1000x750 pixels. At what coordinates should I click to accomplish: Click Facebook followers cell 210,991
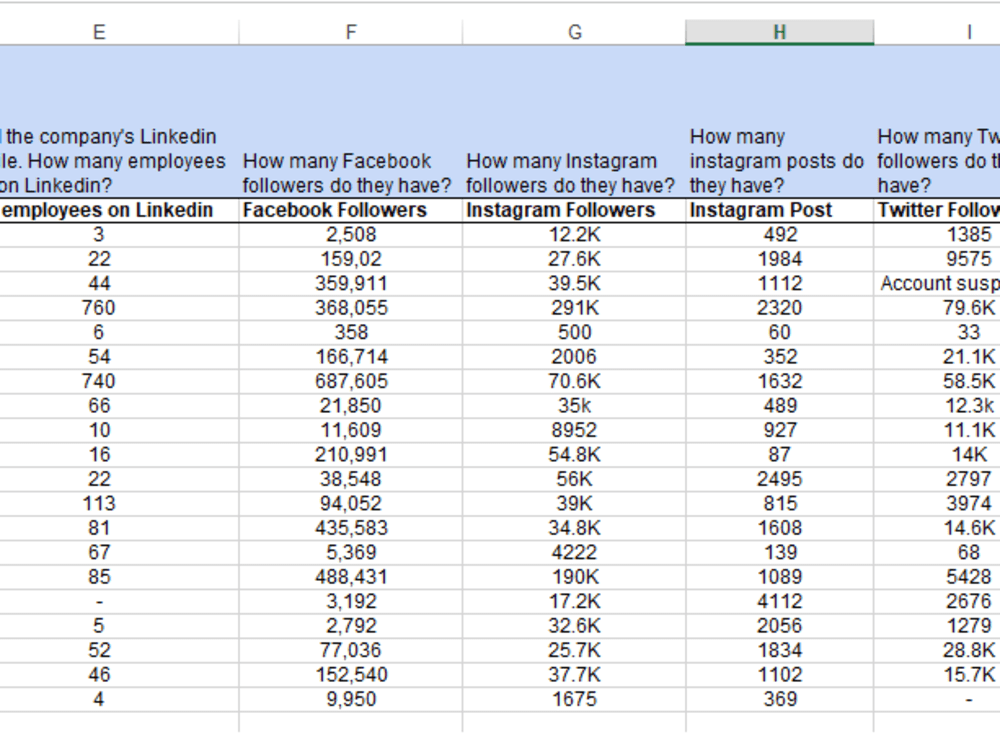pyautogui.click(x=351, y=455)
